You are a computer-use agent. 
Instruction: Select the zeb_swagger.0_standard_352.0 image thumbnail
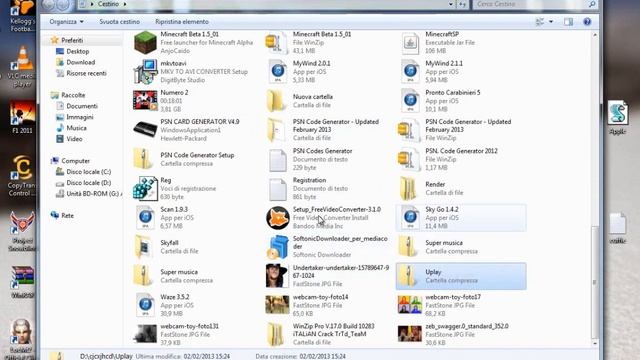tap(409, 334)
